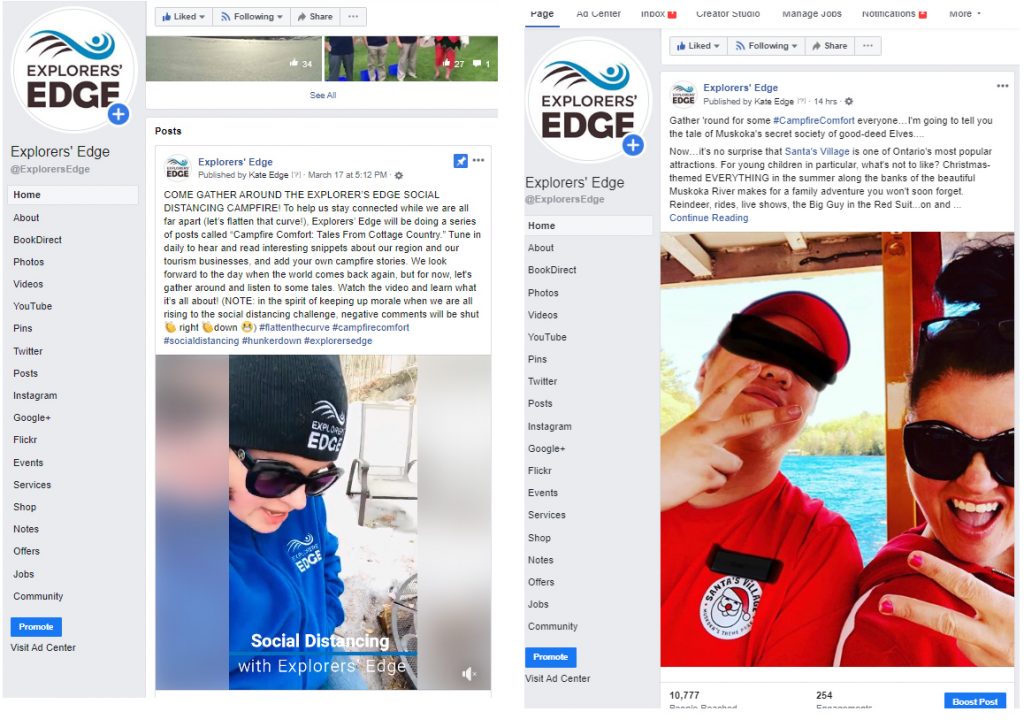
Task: Open post audience gear icon beside March 17
Action: tap(399, 175)
